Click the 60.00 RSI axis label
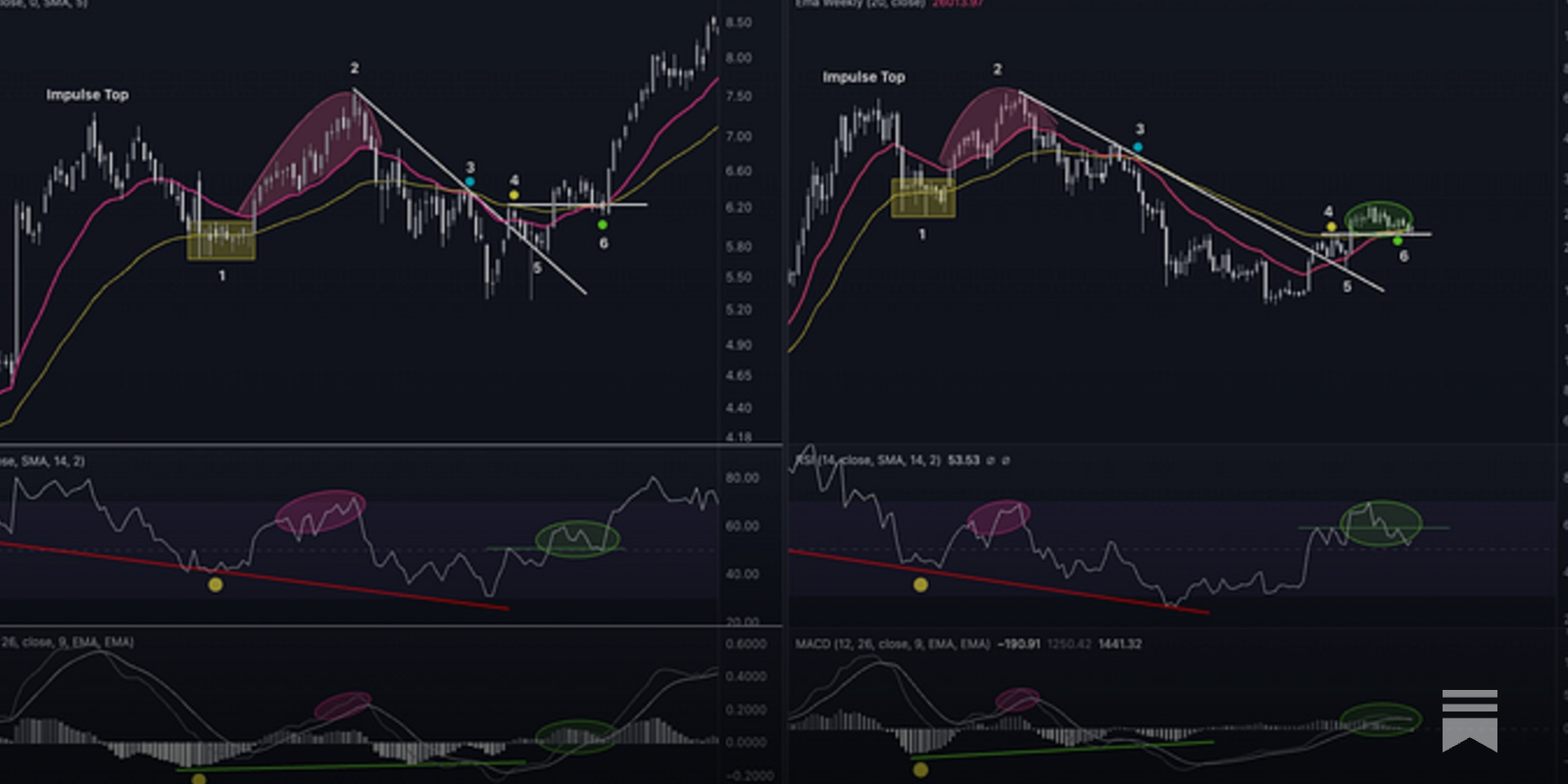The height and width of the screenshot is (784, 1568). click(x=742, y=526)
